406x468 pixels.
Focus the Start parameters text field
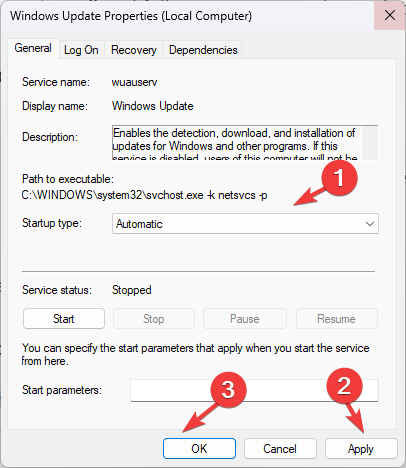coord(254,390)
